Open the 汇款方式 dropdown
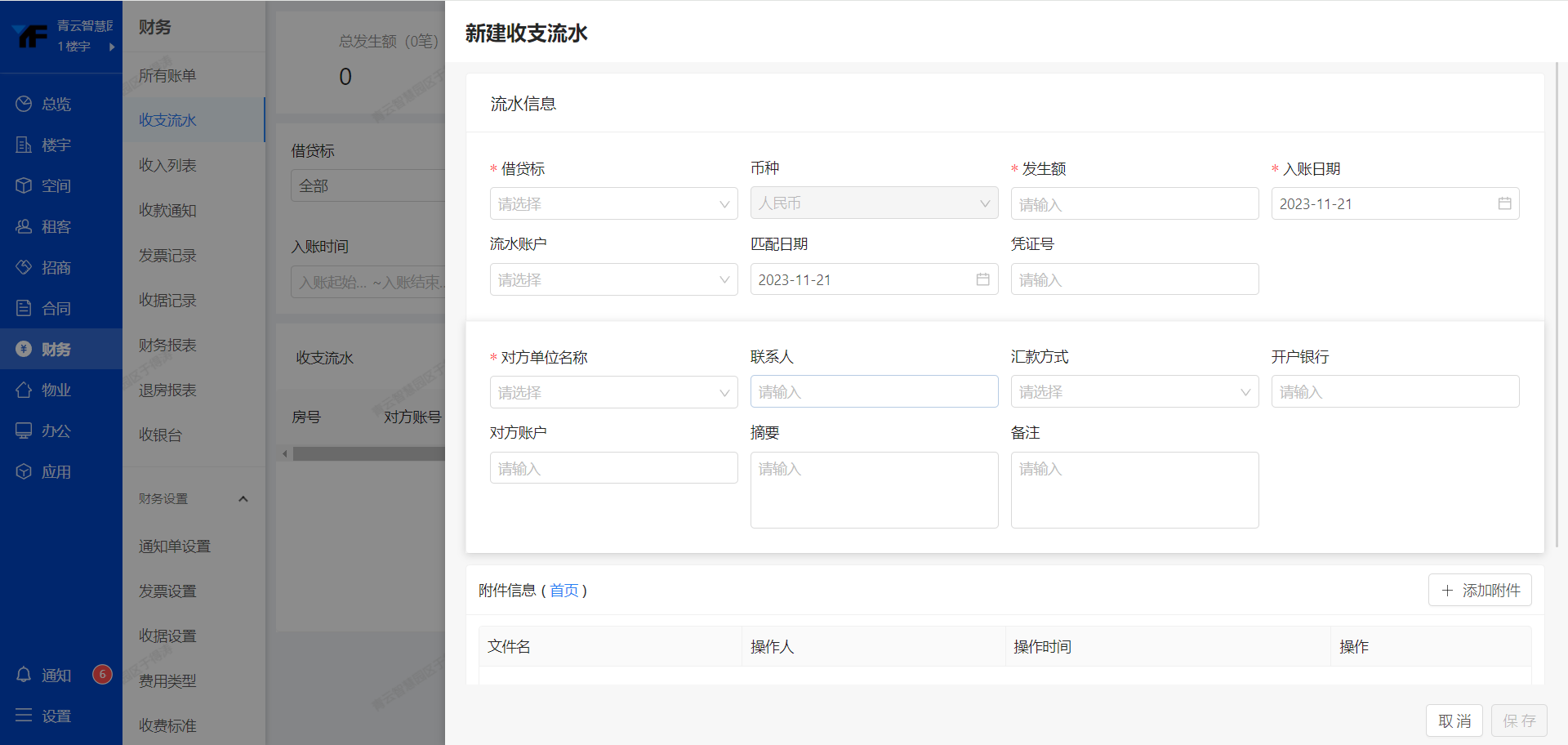The height and width of the screenshot is (745, 1568). coord(1134,392)
